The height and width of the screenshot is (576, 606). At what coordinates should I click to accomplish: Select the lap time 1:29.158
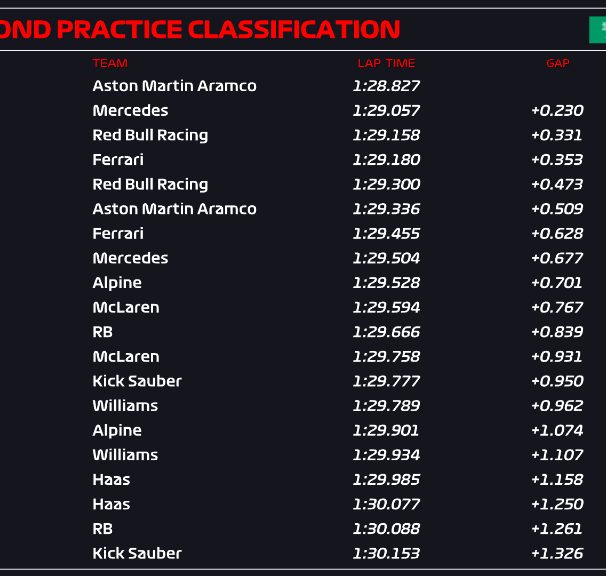(386, 135)
